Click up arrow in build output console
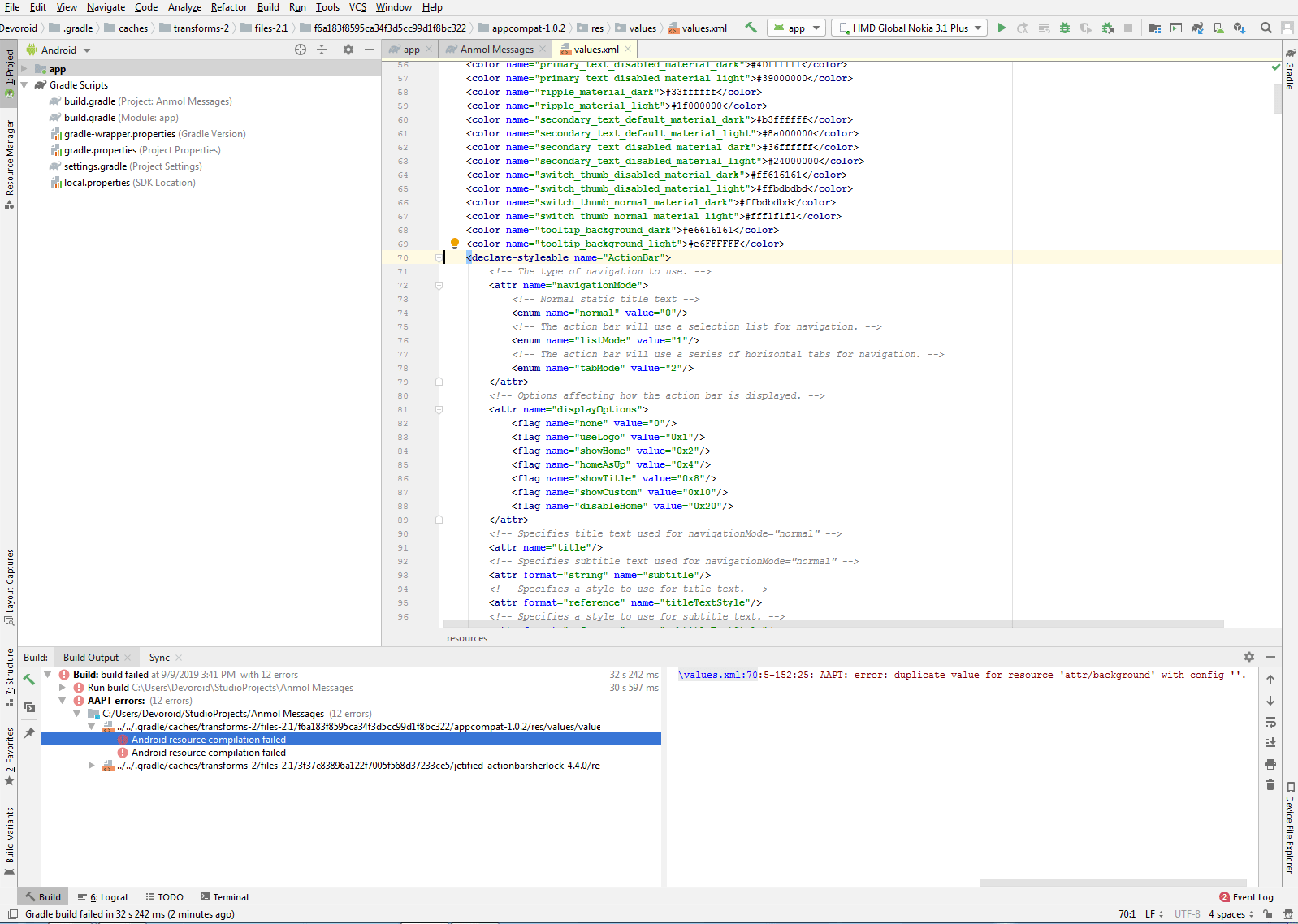The height and width of the screenshot is (924, 1298). (x=1270, y=680)
